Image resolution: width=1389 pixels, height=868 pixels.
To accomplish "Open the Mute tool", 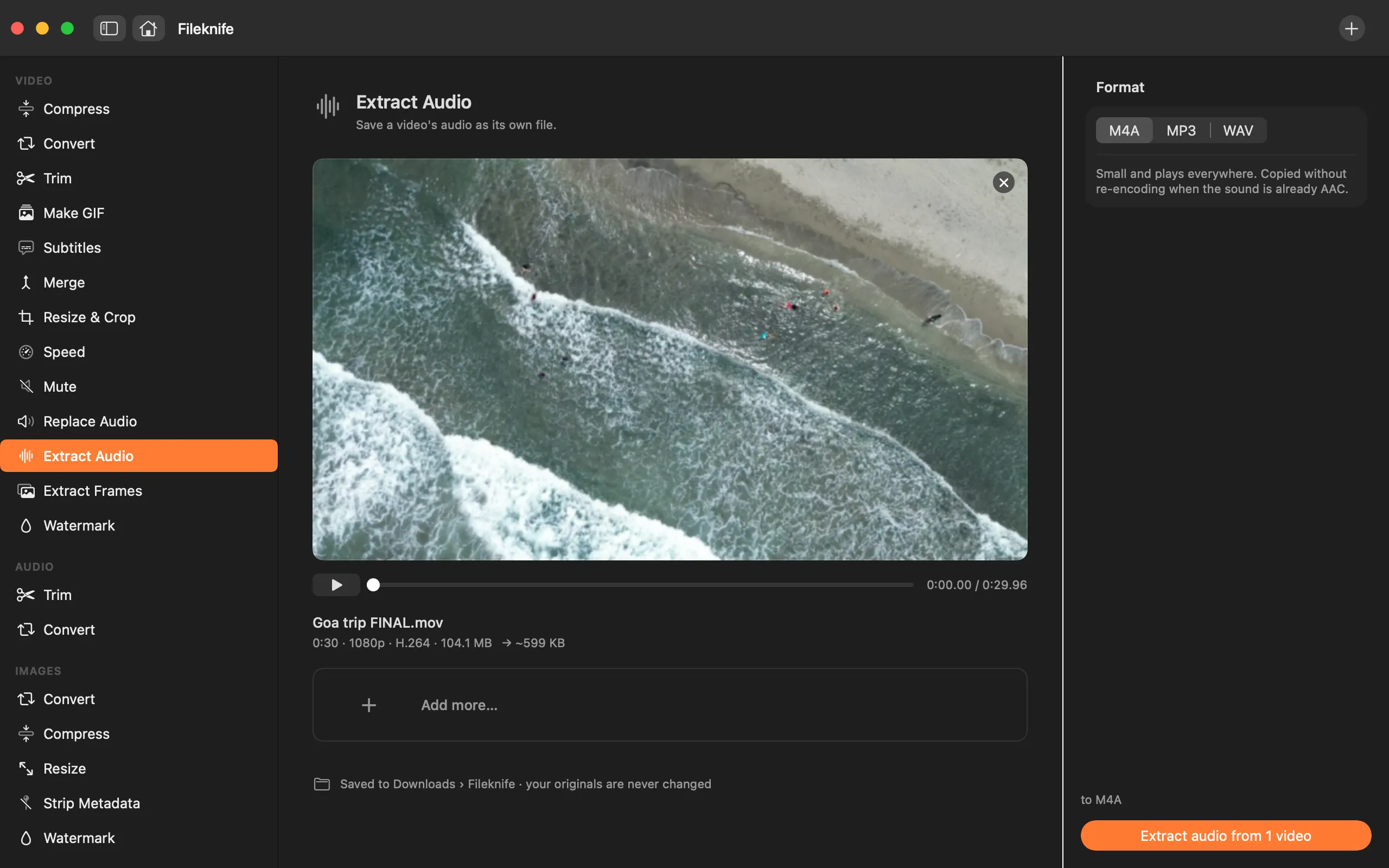I will point(139,386).
